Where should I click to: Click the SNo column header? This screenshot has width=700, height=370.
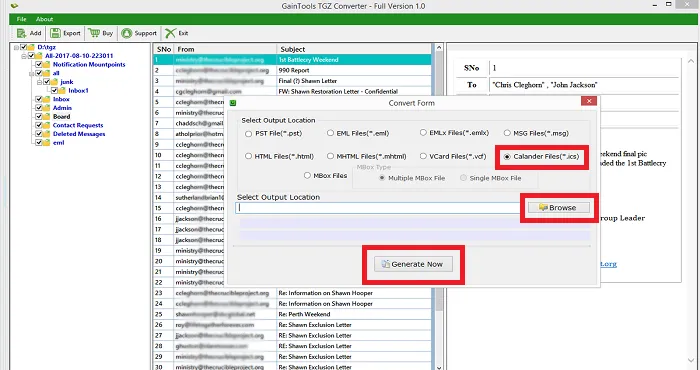(x=163, y=49)
